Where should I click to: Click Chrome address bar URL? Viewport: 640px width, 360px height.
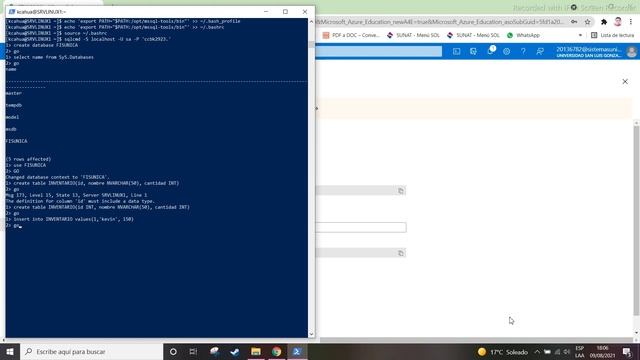[440, 22]
